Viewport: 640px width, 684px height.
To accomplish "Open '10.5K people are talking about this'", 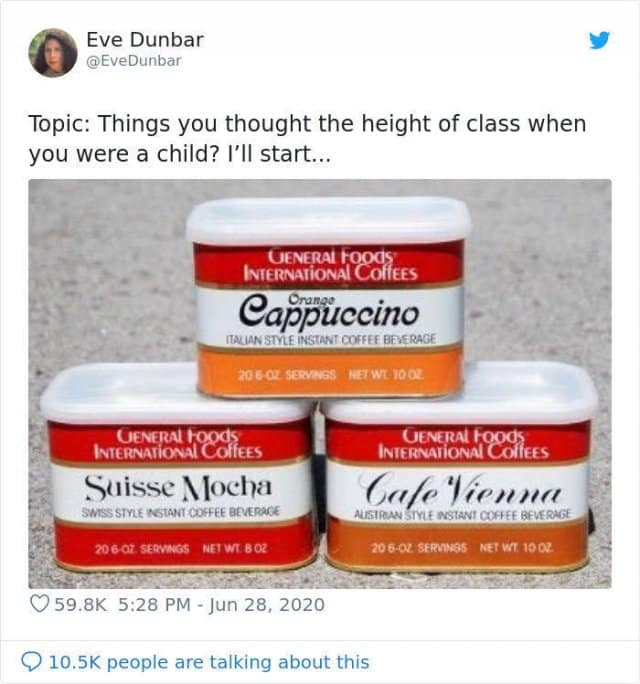I will click(209, 662).
